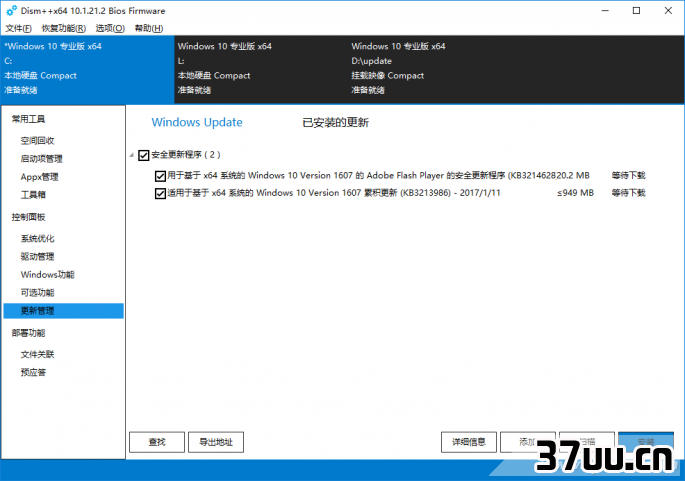Click the Dism++ gear icon in title bar
The height and width of the screenshot is (481, 685).
pos(11,10)
